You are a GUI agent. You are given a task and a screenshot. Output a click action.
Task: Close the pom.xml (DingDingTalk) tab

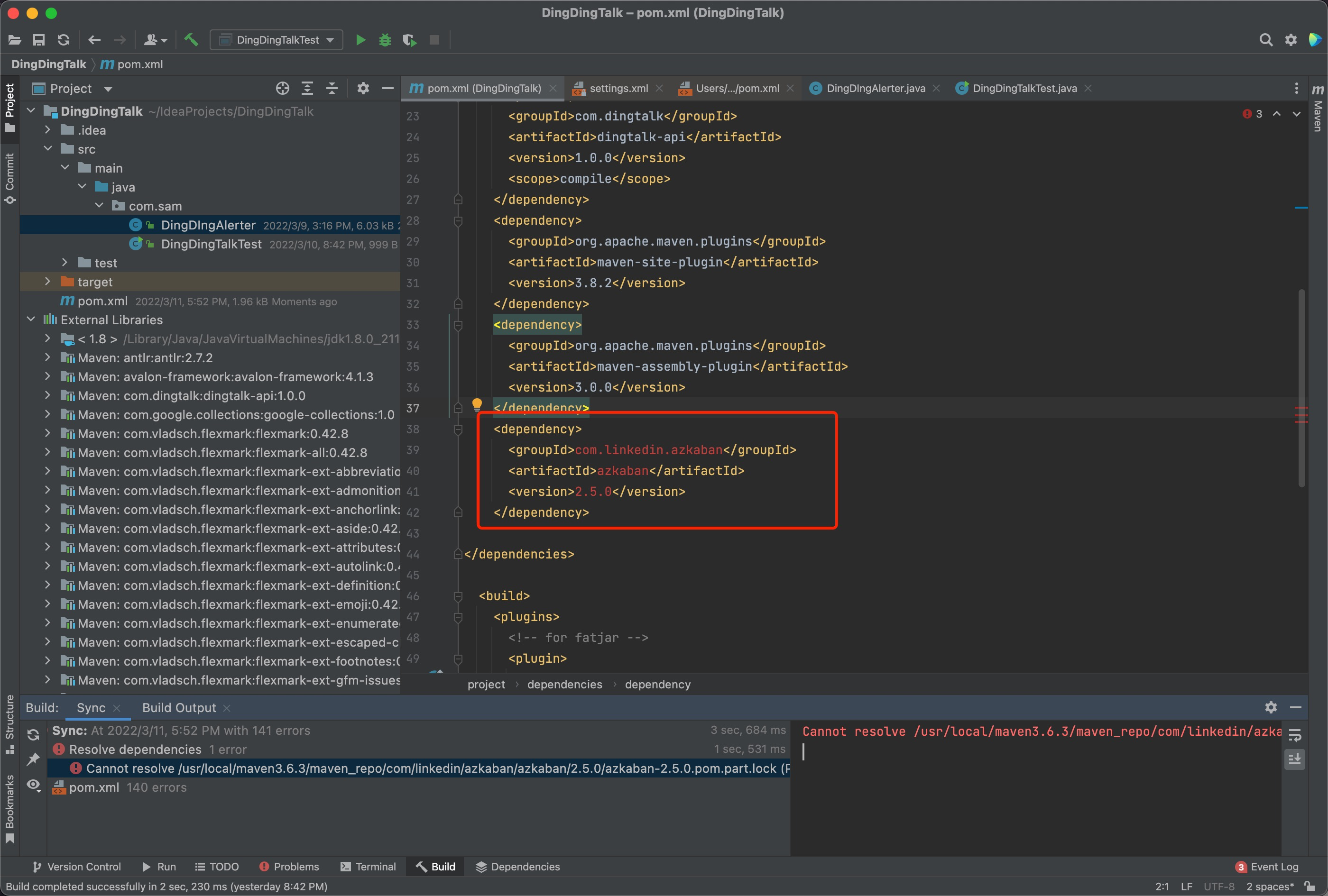pos(553,88)
